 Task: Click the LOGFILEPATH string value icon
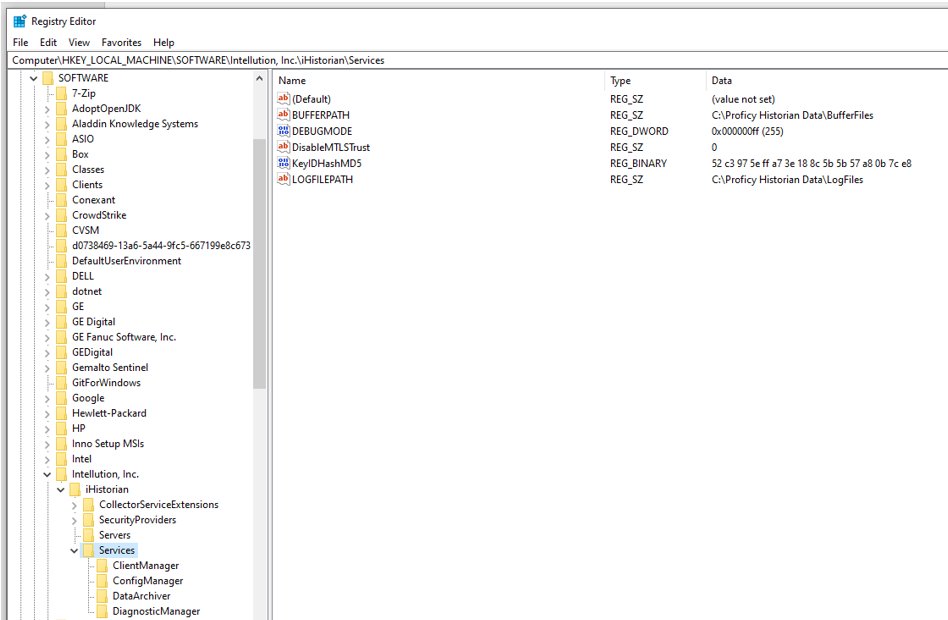point(284,179)
